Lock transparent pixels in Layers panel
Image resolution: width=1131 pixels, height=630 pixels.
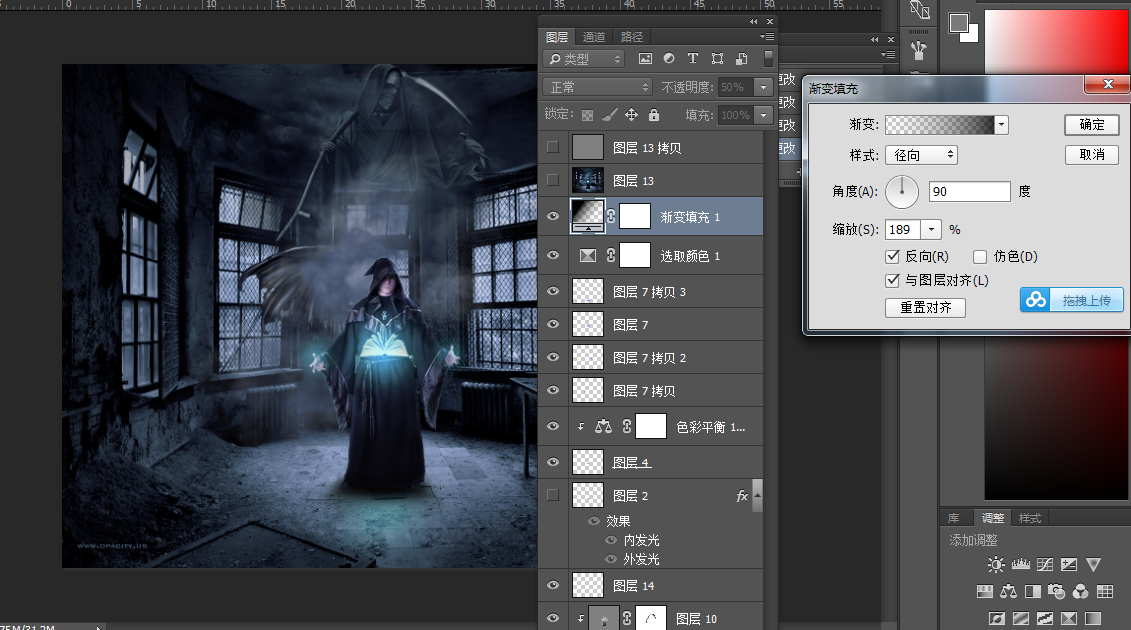pyautogui.click(x=588, y=115)
